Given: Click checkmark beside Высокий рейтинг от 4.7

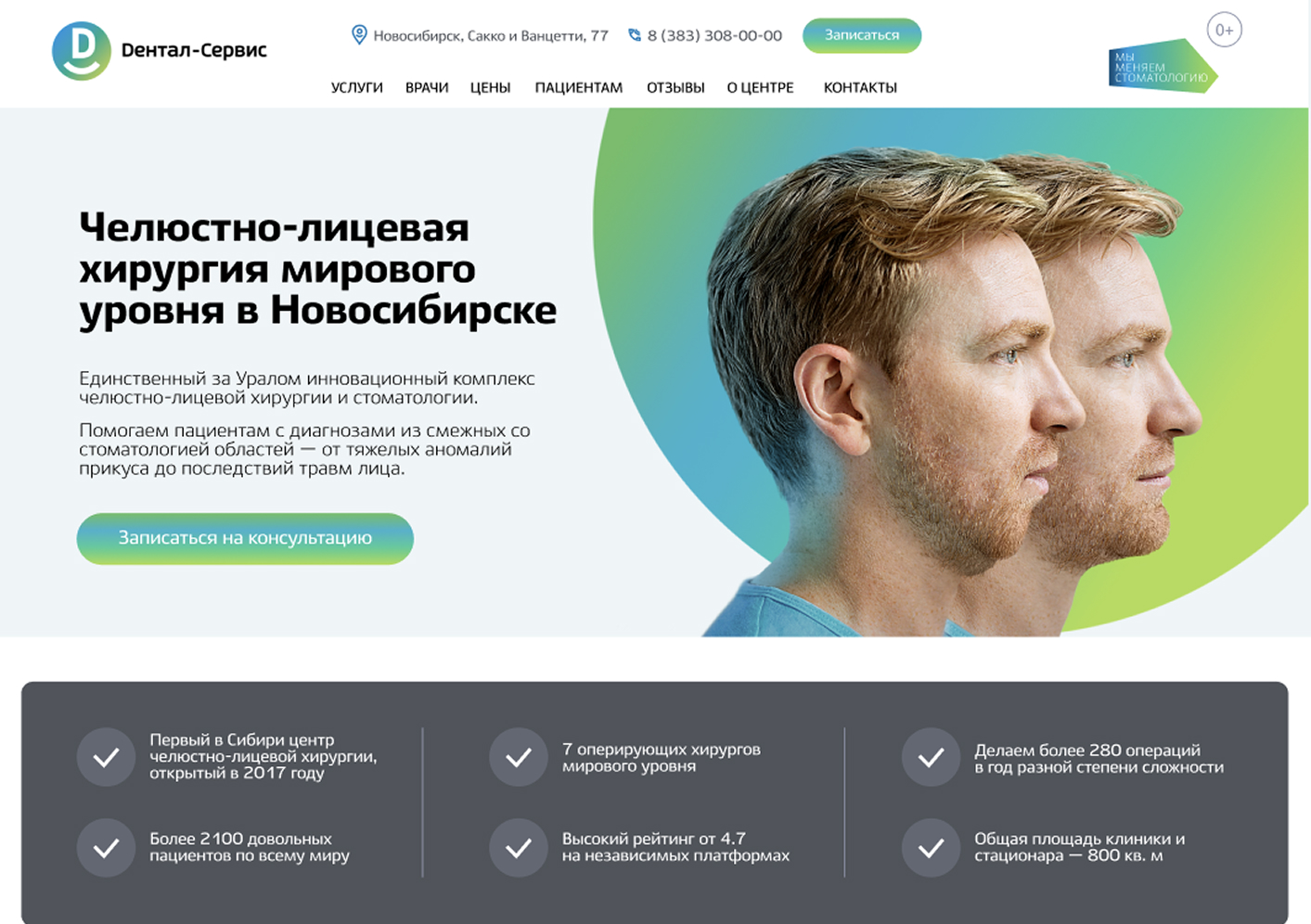Looking at the screenshot, I should (x=519, y=847).
